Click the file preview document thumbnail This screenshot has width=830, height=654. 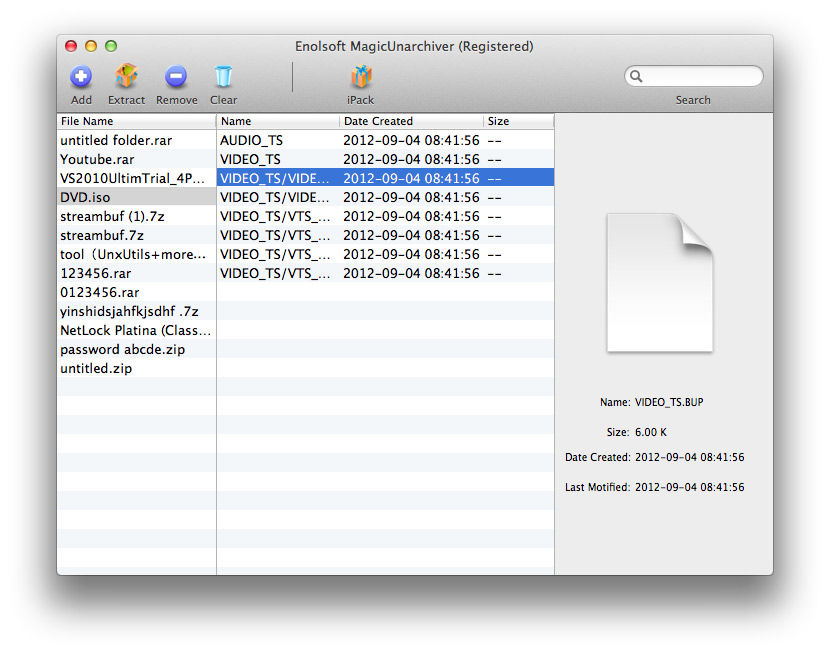[x=660, y=283]
